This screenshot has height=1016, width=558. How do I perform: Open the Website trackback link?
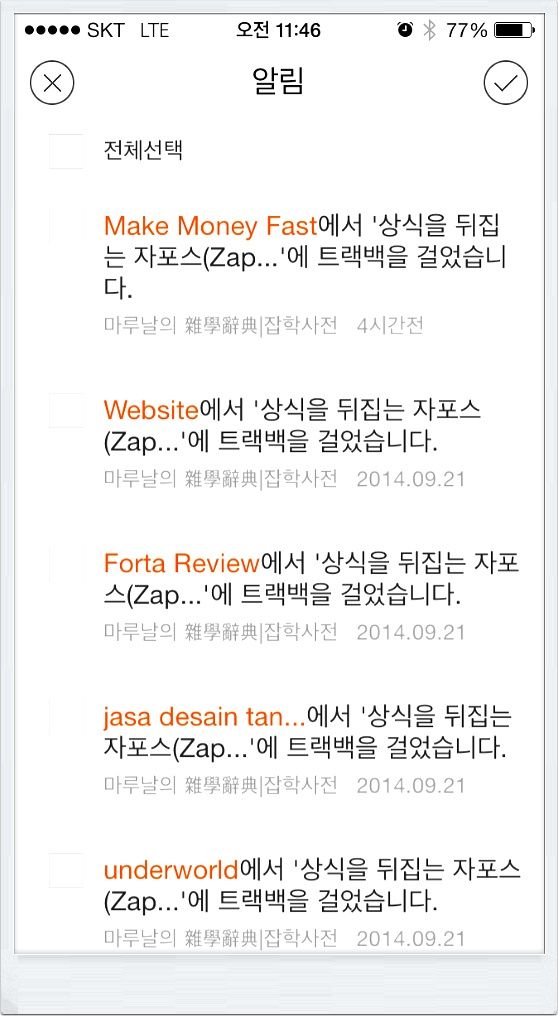(151, 410)
